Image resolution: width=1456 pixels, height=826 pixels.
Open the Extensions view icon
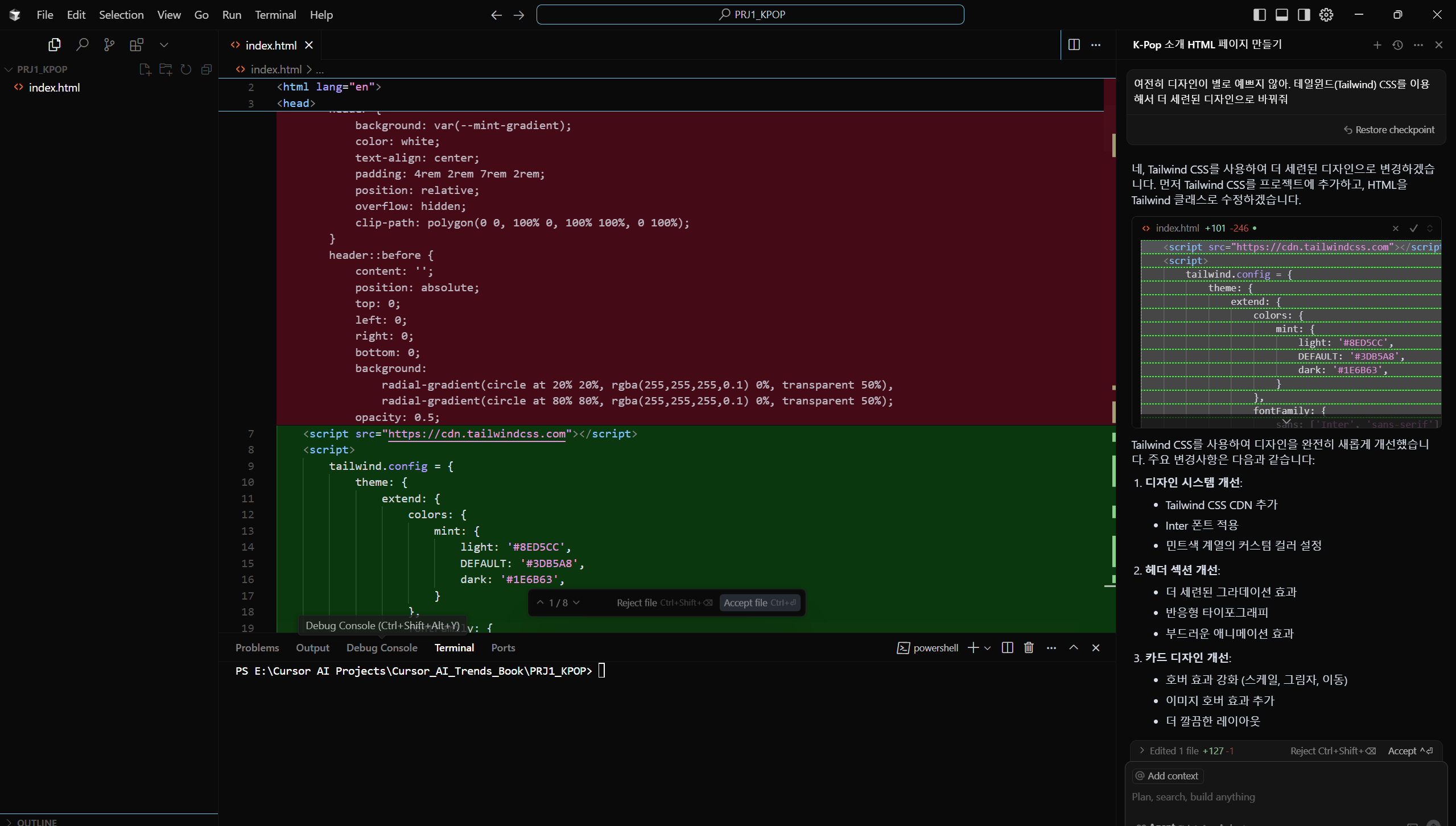point(137,44)
